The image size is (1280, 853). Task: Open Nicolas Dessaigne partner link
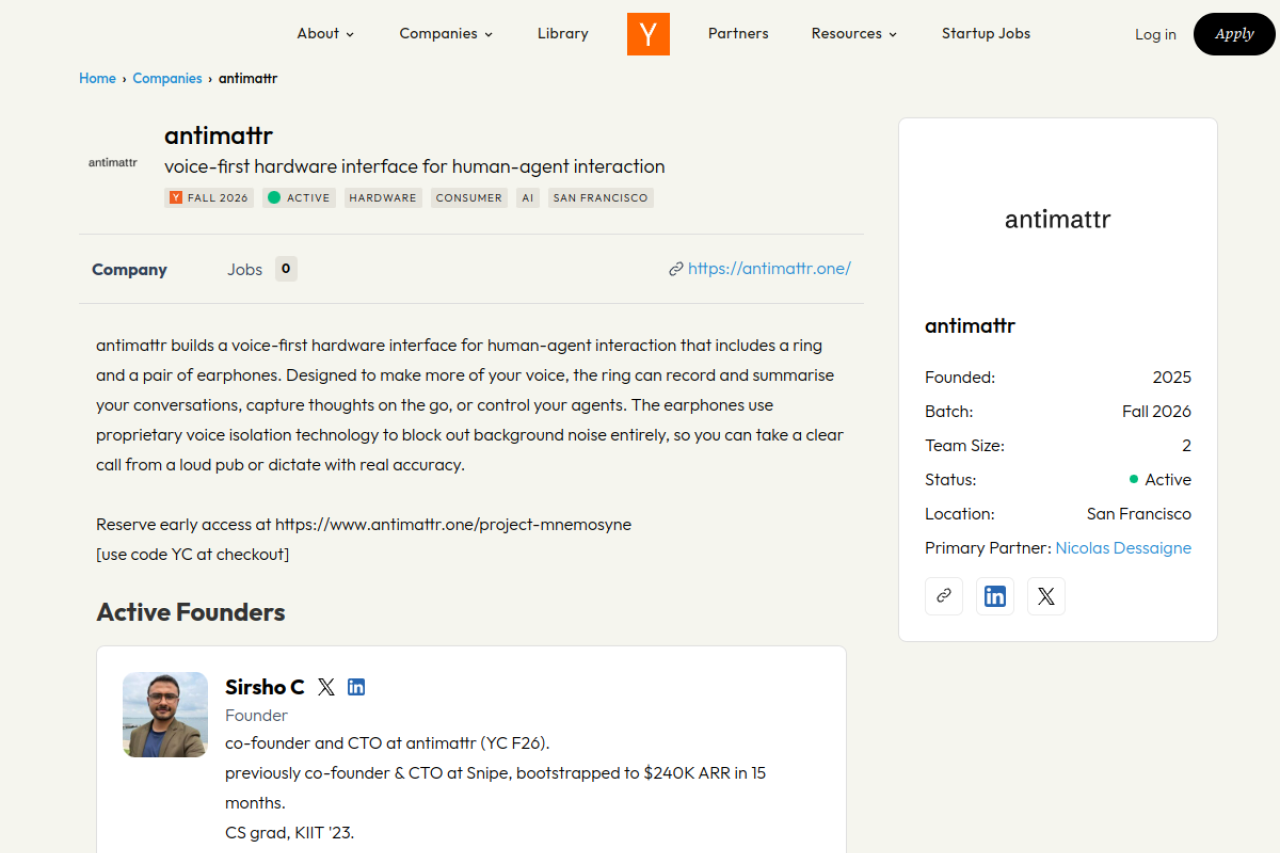coord(1123,548)
